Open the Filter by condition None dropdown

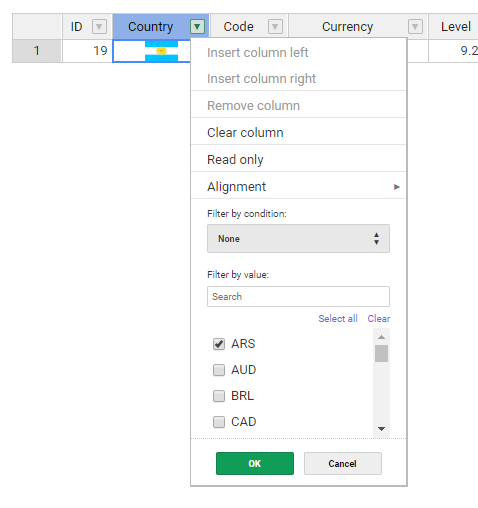coord(298,239)
